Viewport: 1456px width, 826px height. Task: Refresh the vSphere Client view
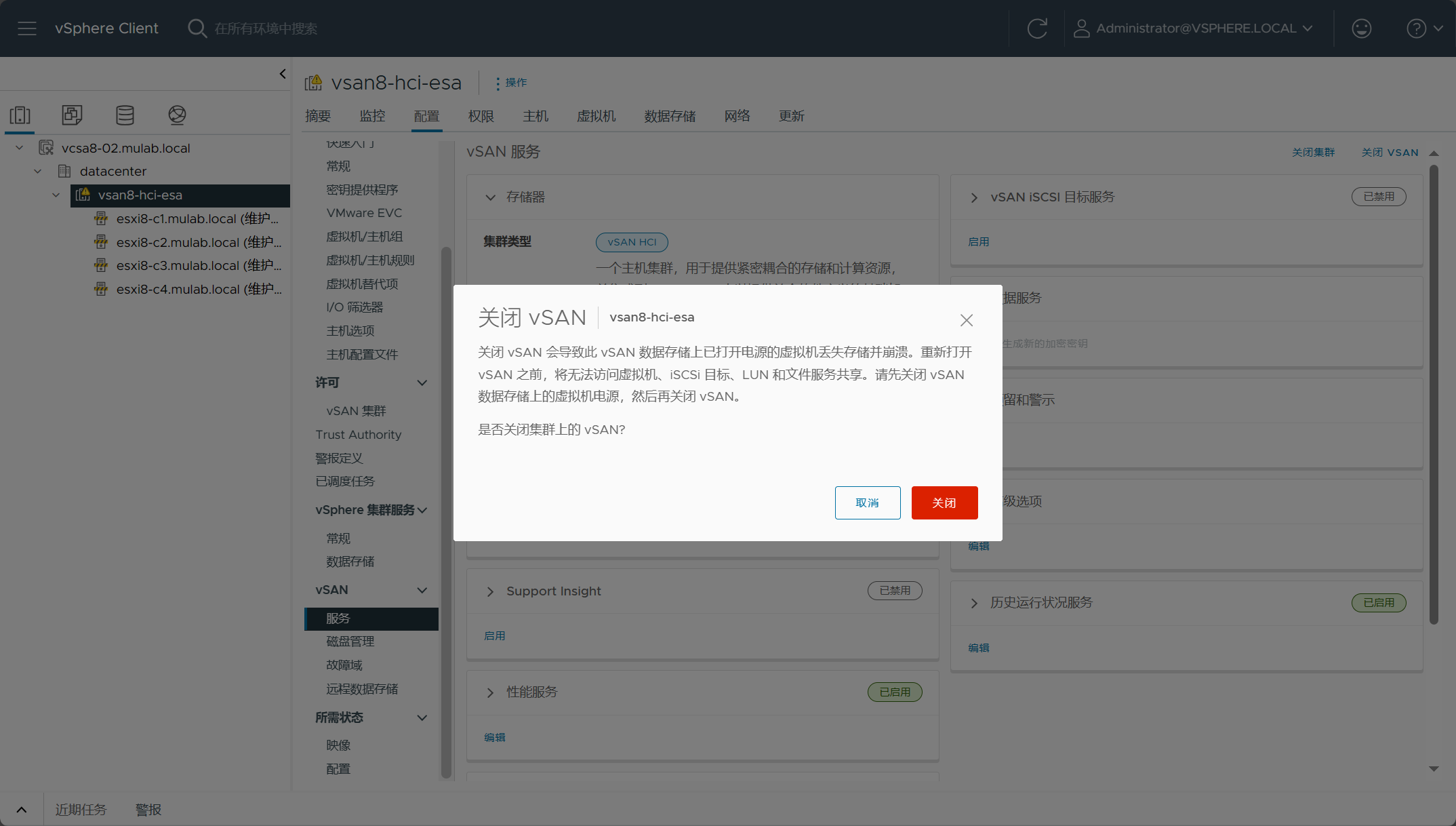(x=1037, y=28)
